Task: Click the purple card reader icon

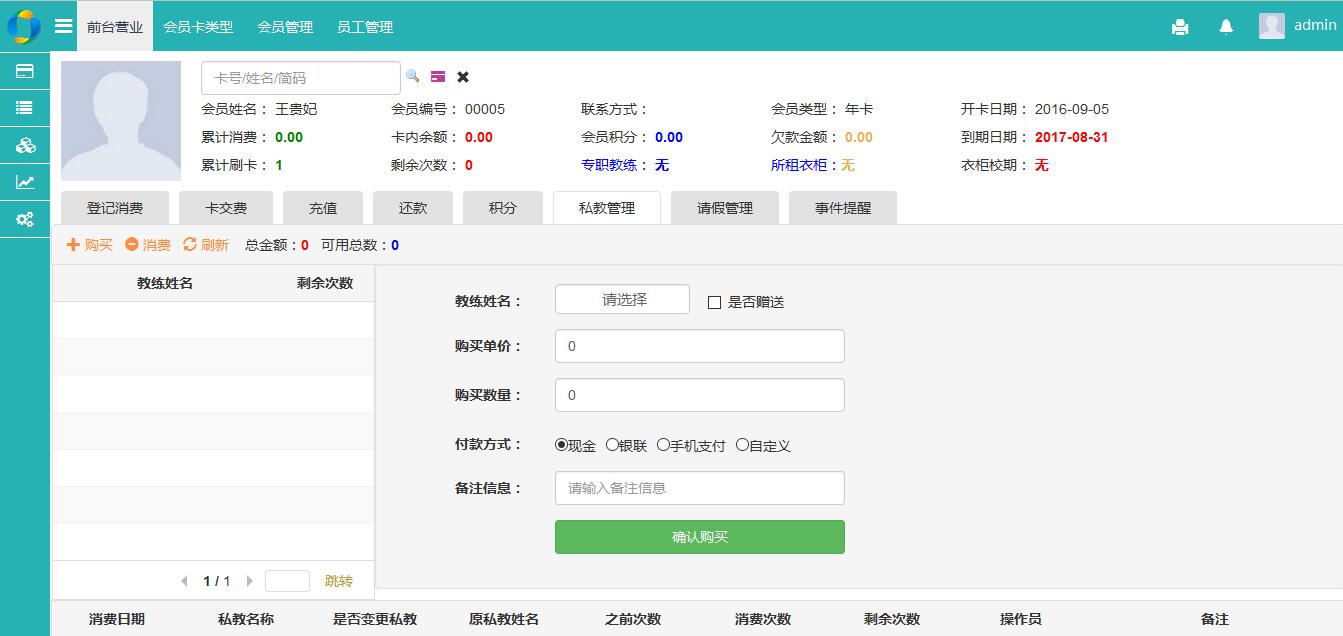Action: coord(438,77)
